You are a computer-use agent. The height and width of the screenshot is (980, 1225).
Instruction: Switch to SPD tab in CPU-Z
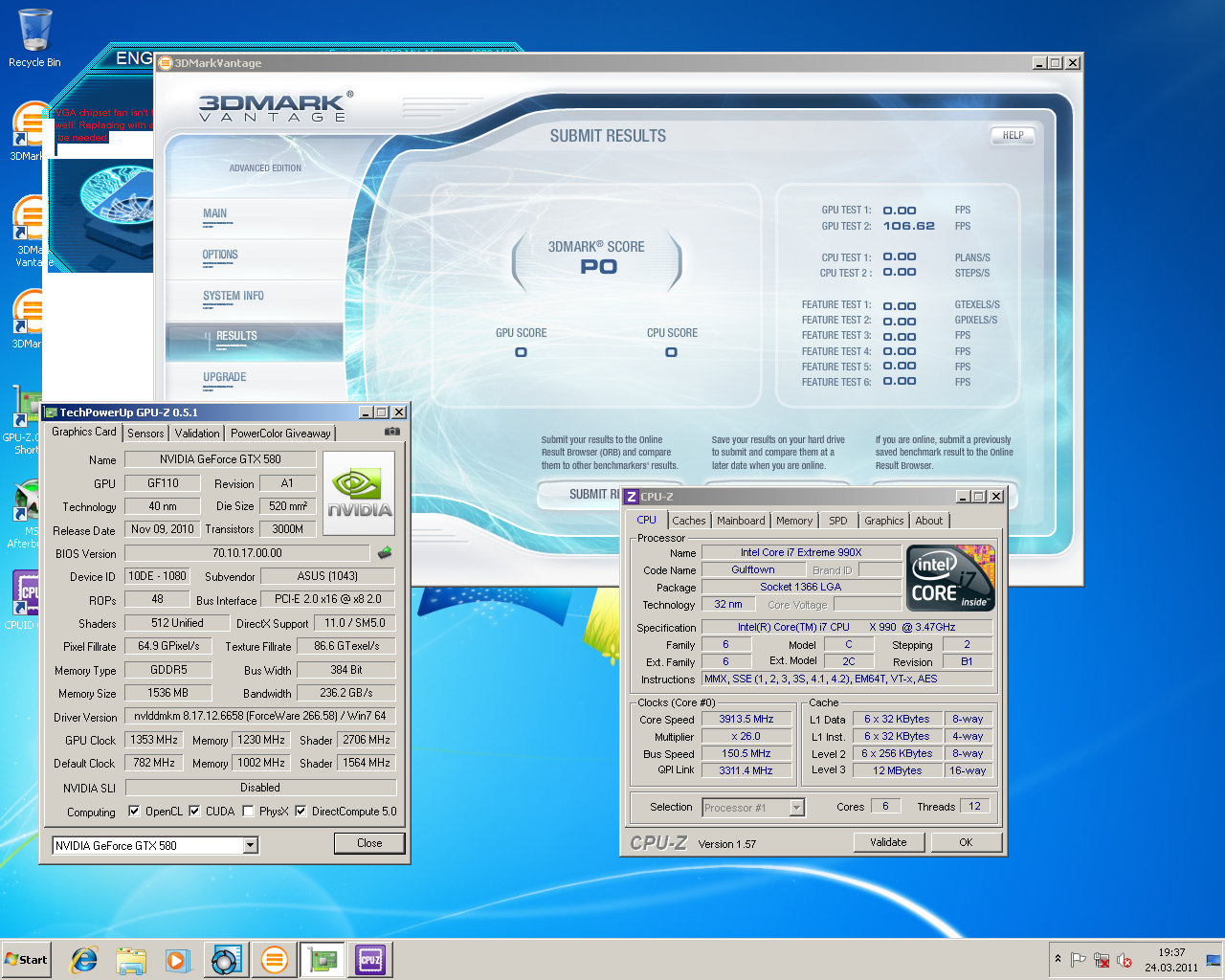pos(838,521)
